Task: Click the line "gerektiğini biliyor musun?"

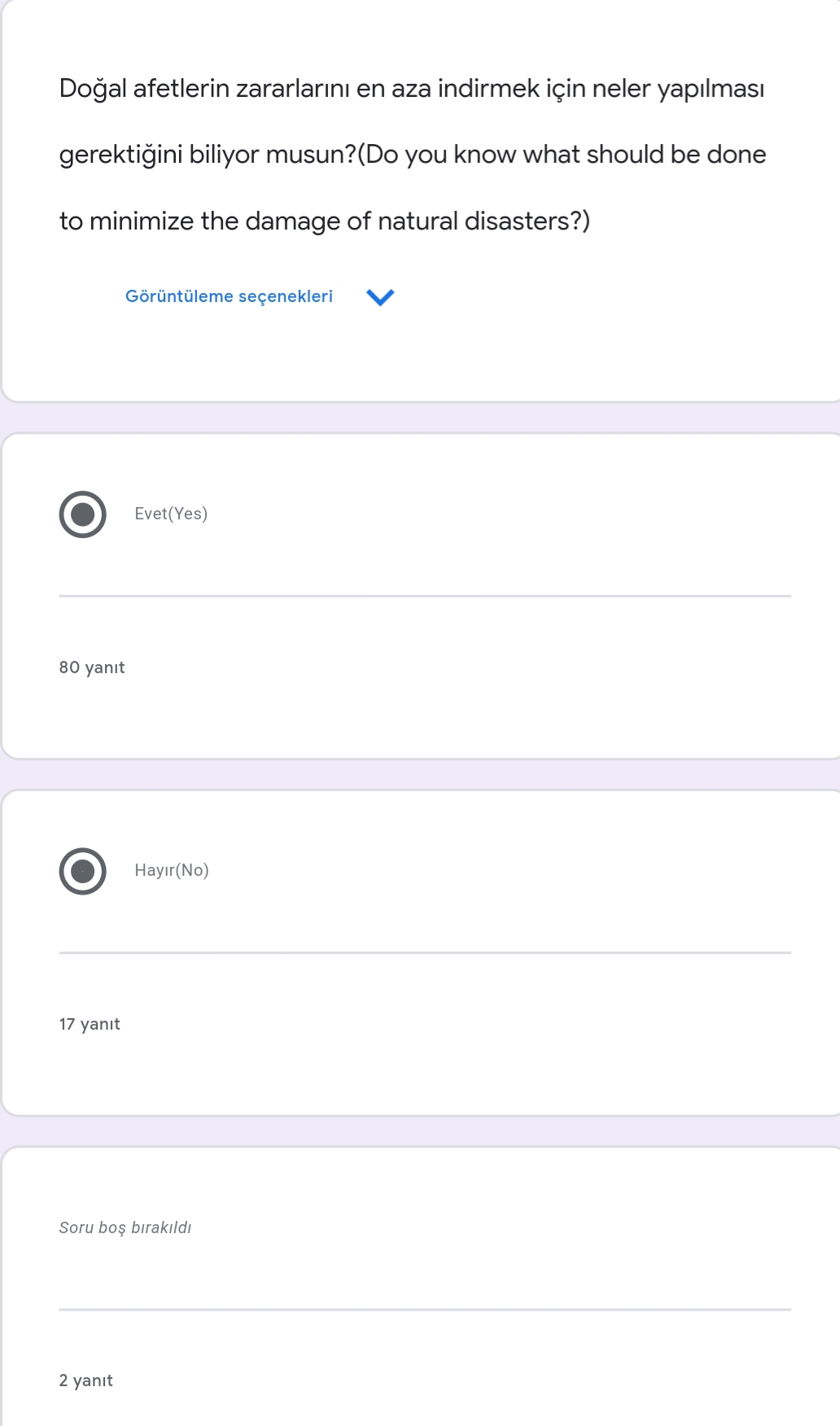Action: click(x=412, y=154)
